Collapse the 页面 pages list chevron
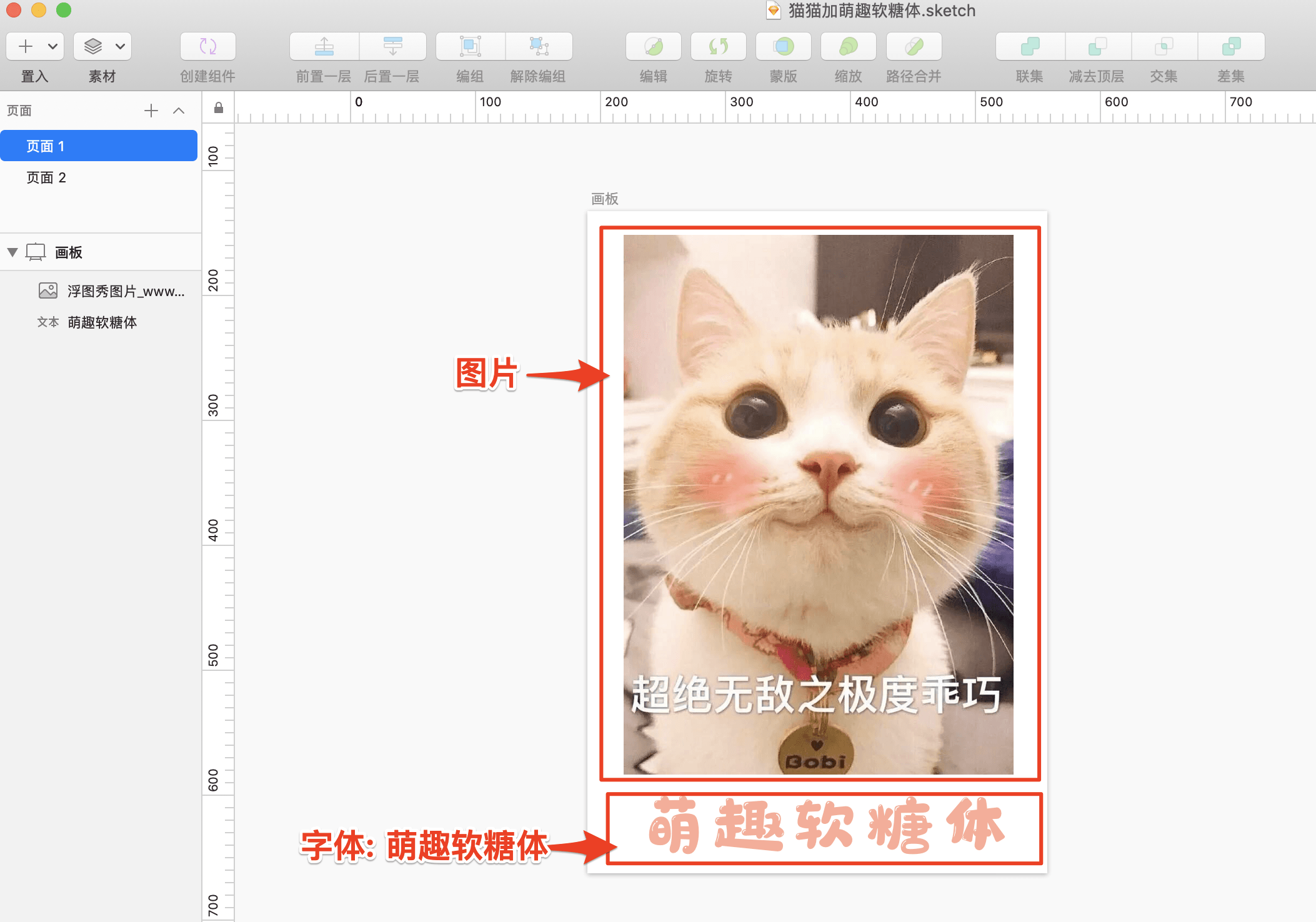This screenshot has width=1316, height=922. point(179,111)
